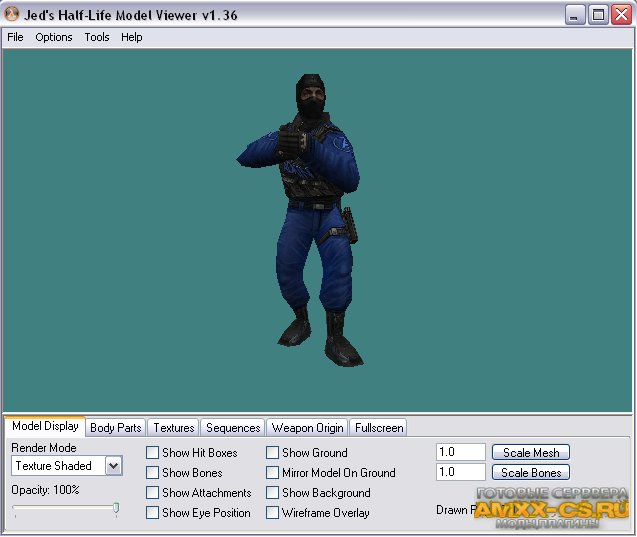Switch to the Body Parts tab

(x=116, y=428)
